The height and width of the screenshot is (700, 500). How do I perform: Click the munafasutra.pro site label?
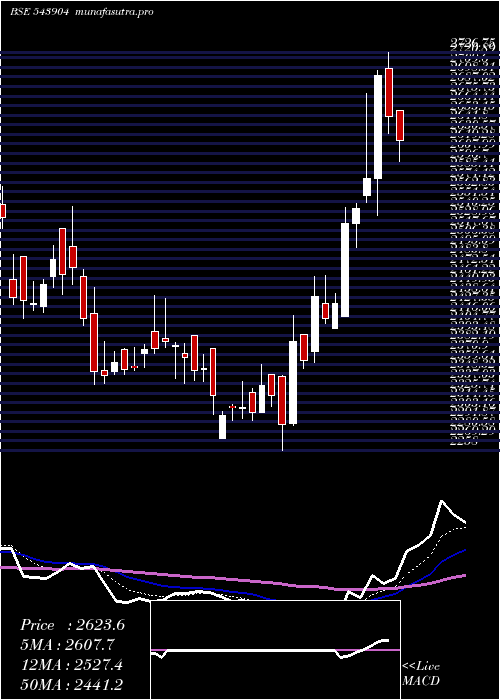[x=115, y=12]
